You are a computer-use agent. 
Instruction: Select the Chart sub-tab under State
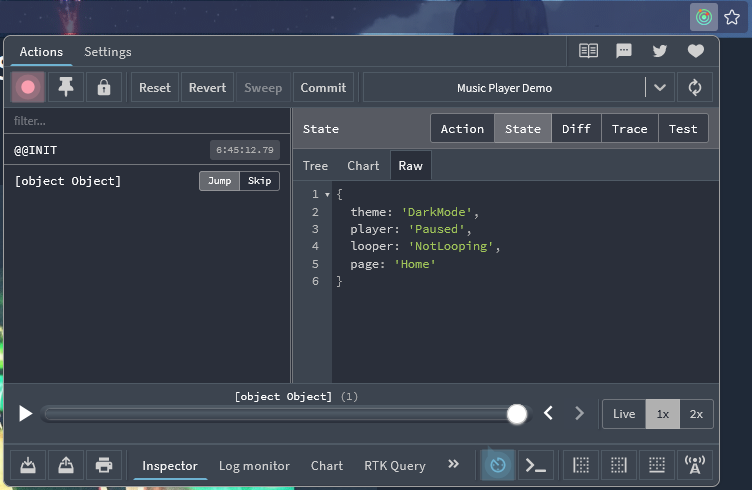(x=363, y=166)
